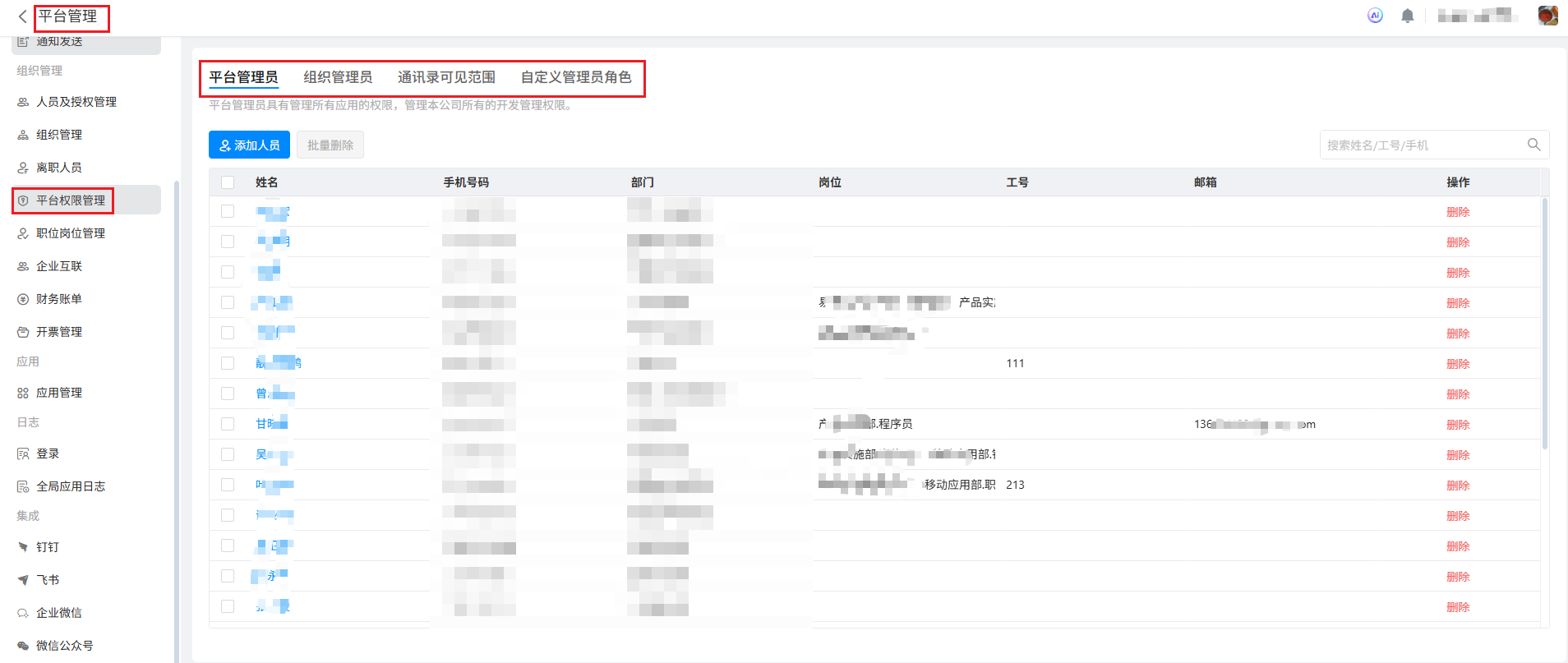This screenshot has height=663, width=1568.
Task: Click the 搜索姓名/工号/手机 search field
Action: click(1422, 145)
